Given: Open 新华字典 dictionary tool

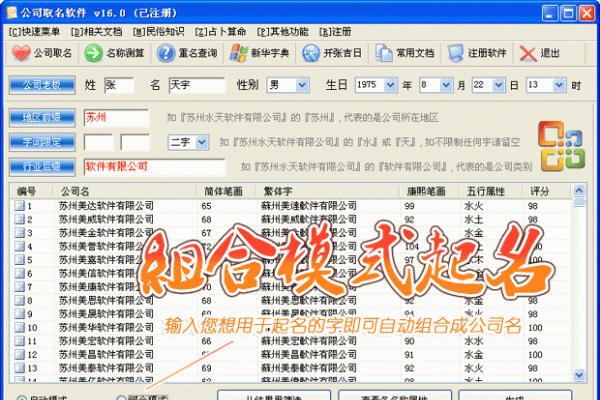Looking at the screenshot, I should [238, 53].
